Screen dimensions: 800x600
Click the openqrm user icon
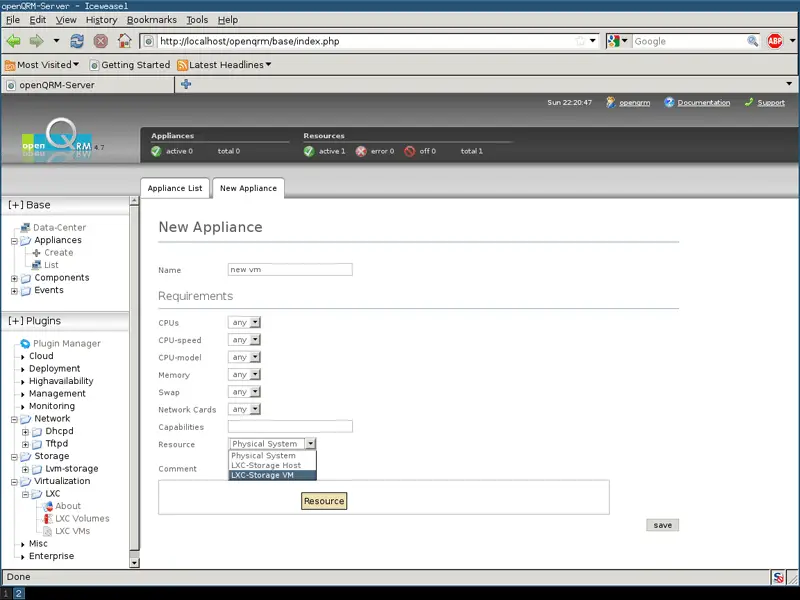tap(610, 103)
